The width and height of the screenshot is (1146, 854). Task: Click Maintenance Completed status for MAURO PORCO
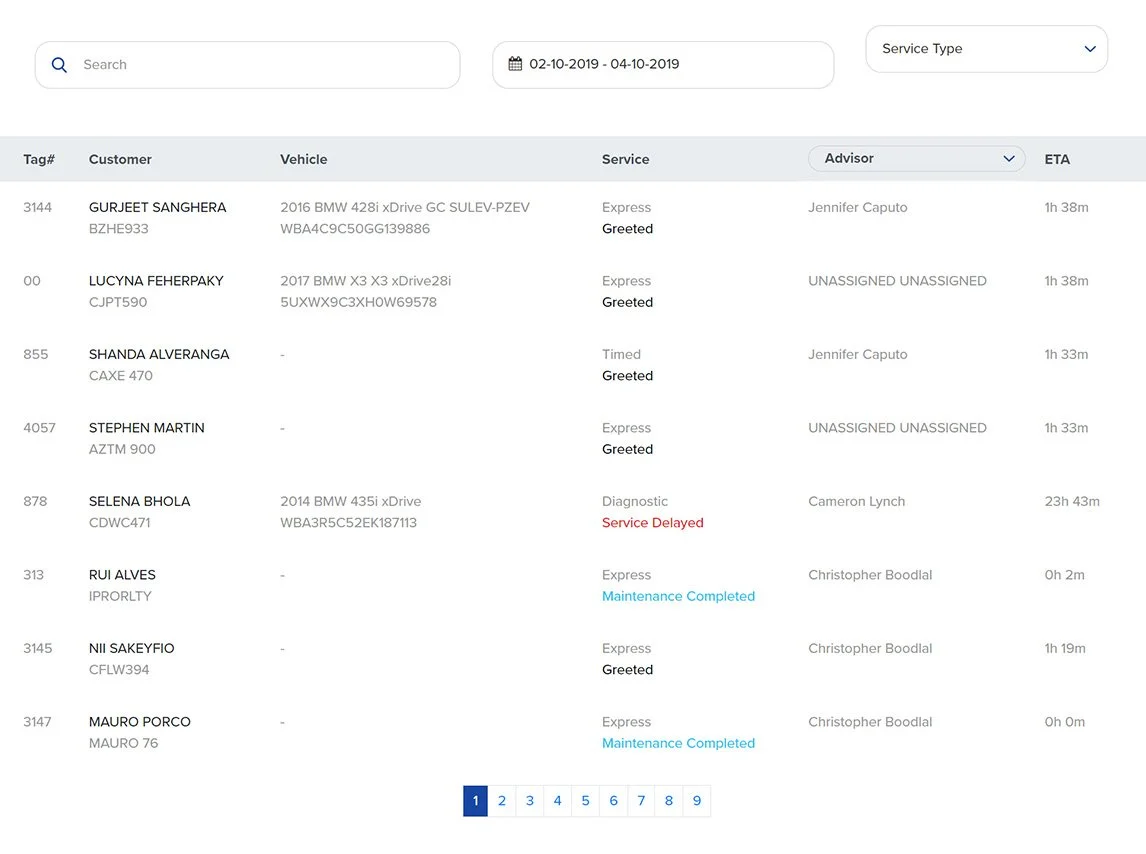click(x=678, y=743)
